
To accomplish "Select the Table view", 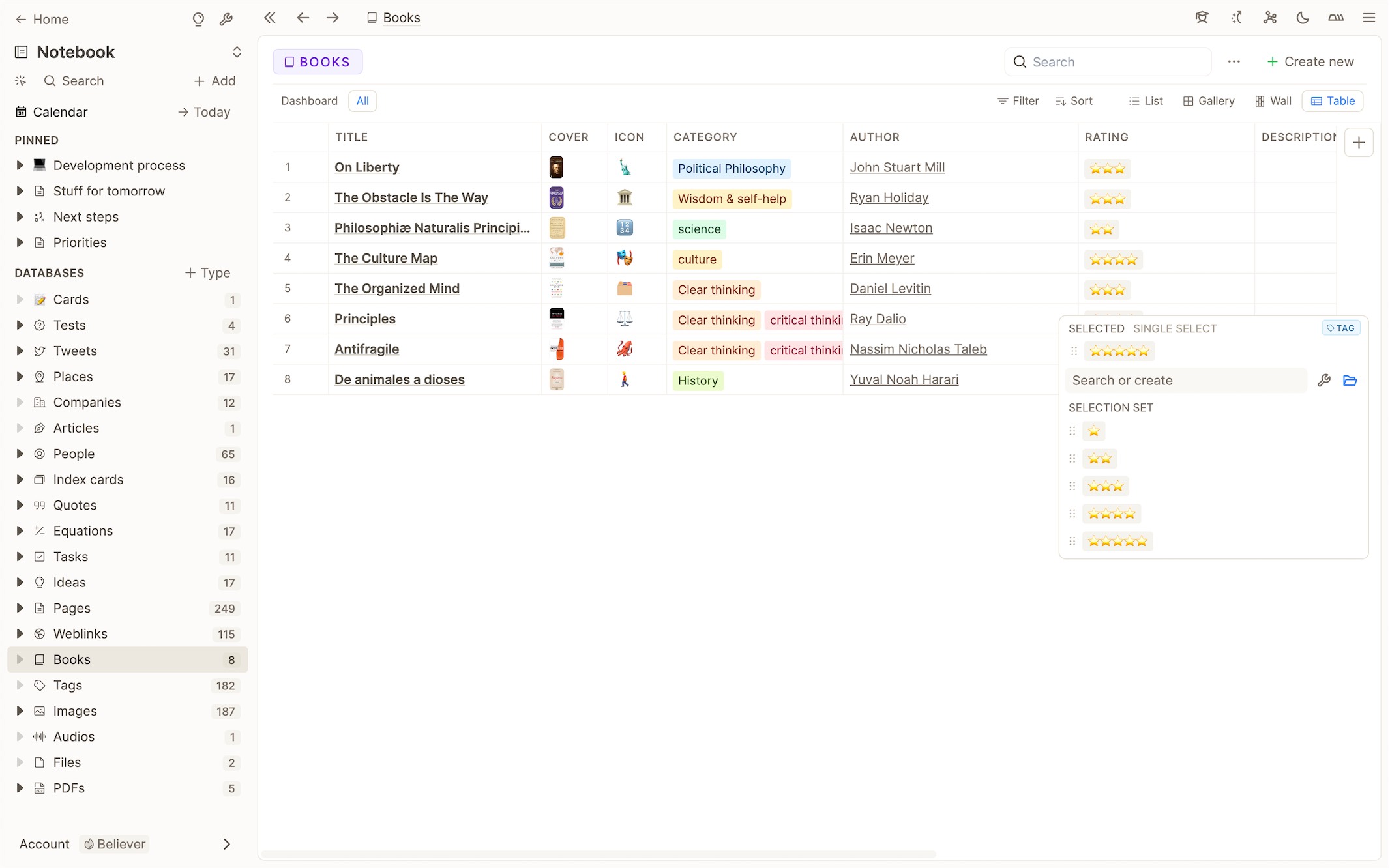I will (x=1333, y=101).
